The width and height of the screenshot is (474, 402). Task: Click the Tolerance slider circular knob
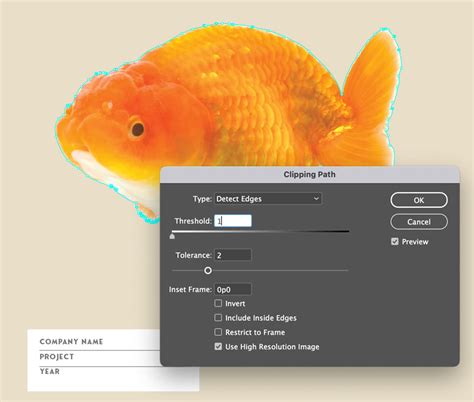click(208, 270)
